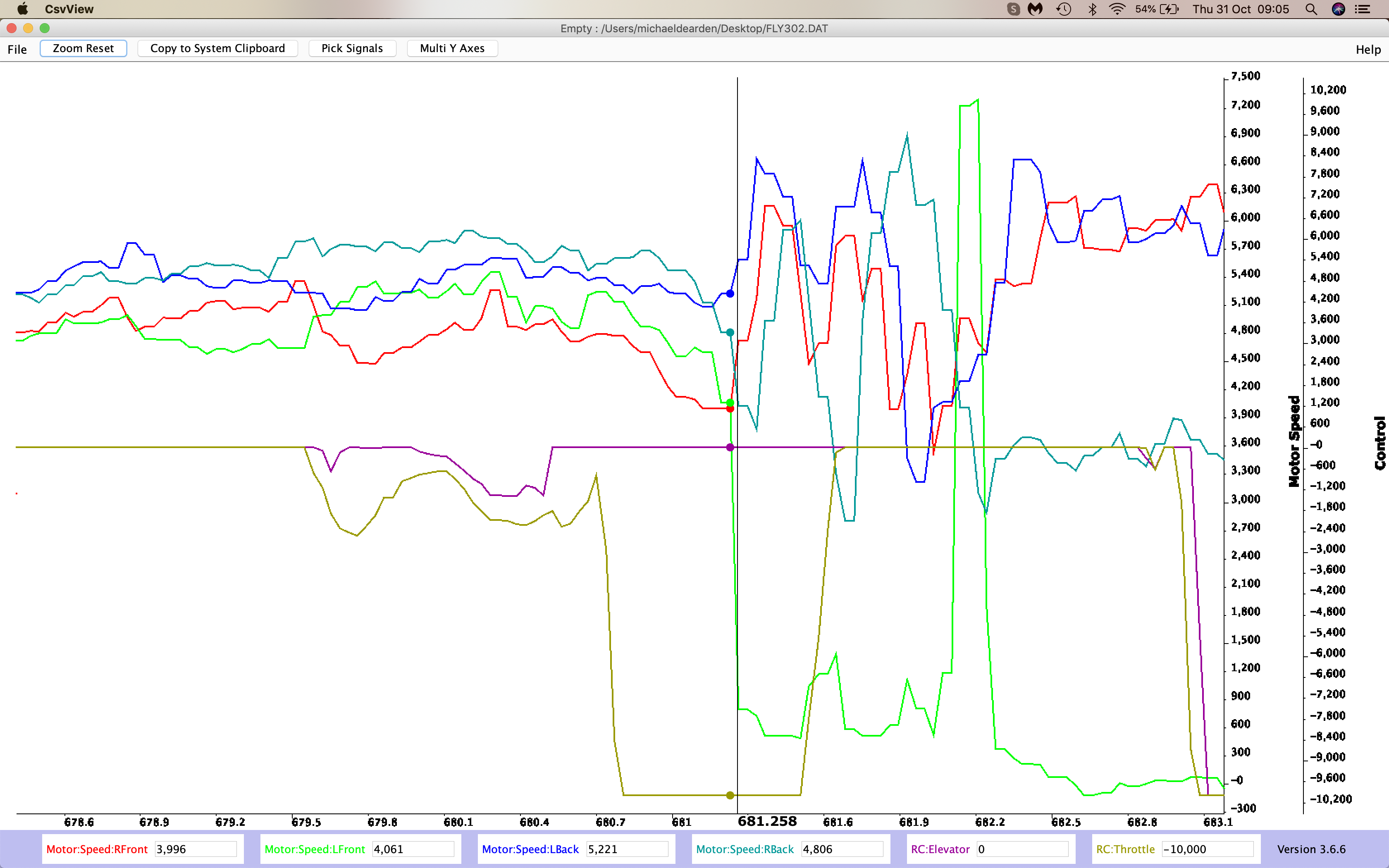Click the battery status indicator

(1157, 9)
